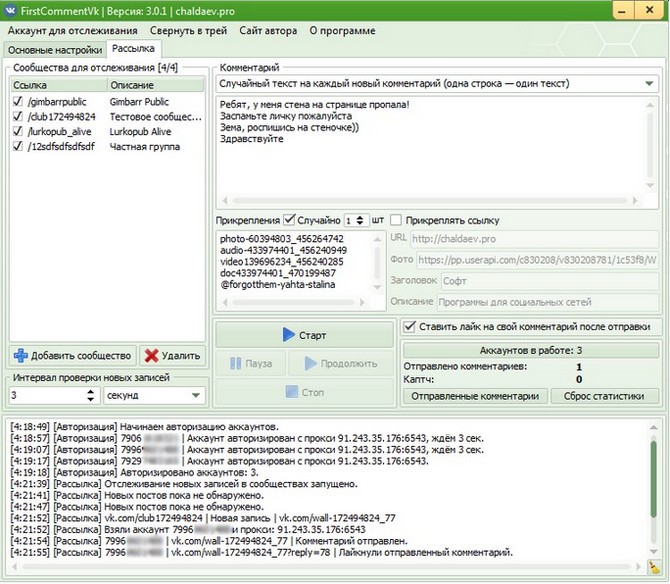Select attachment video139696234_456240285

(x=282, y=262)
